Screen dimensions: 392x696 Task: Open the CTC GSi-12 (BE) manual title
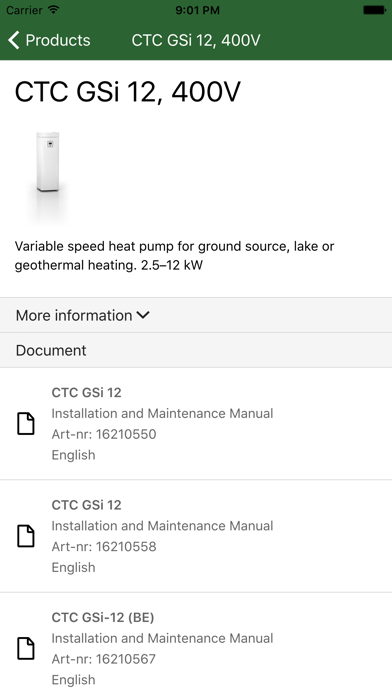(x=103, y=617)
